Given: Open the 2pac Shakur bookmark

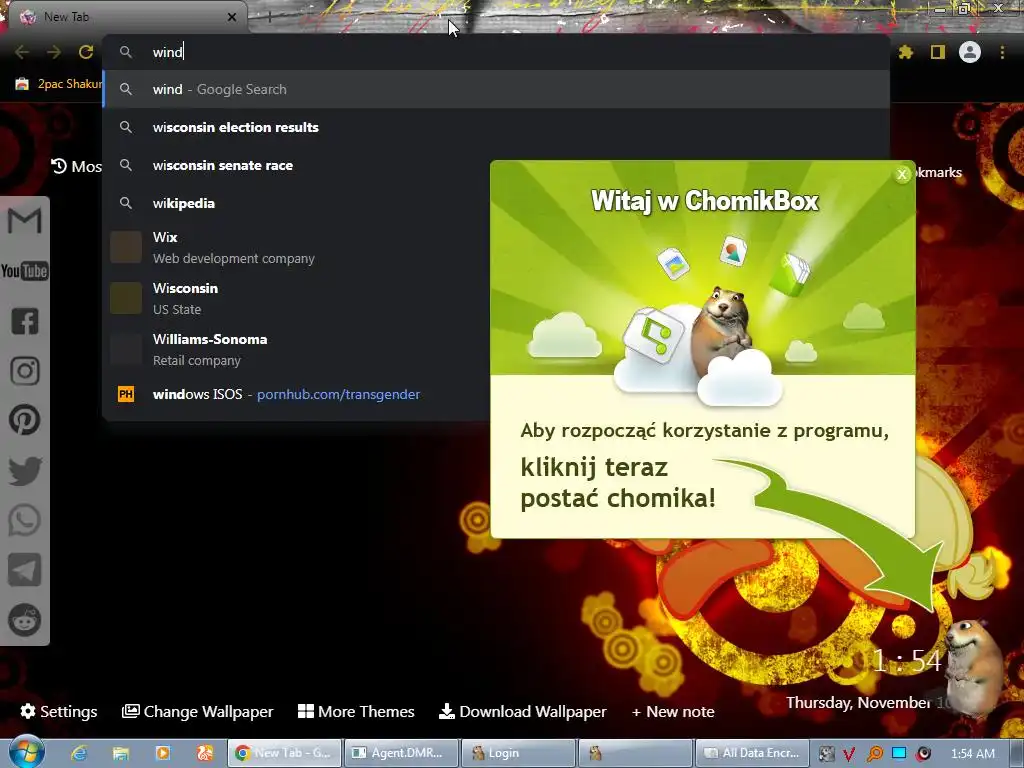Looking at the screenshot, I should click(58, 84).
